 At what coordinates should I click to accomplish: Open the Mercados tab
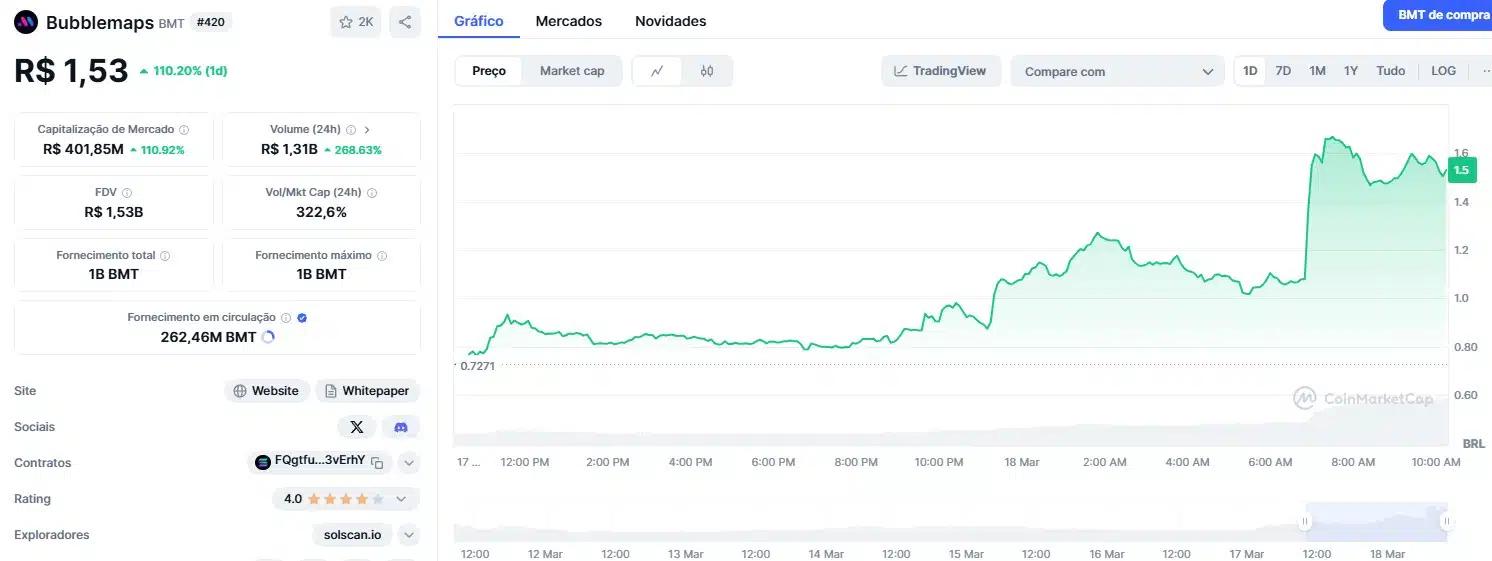click(x=569, y=21)
